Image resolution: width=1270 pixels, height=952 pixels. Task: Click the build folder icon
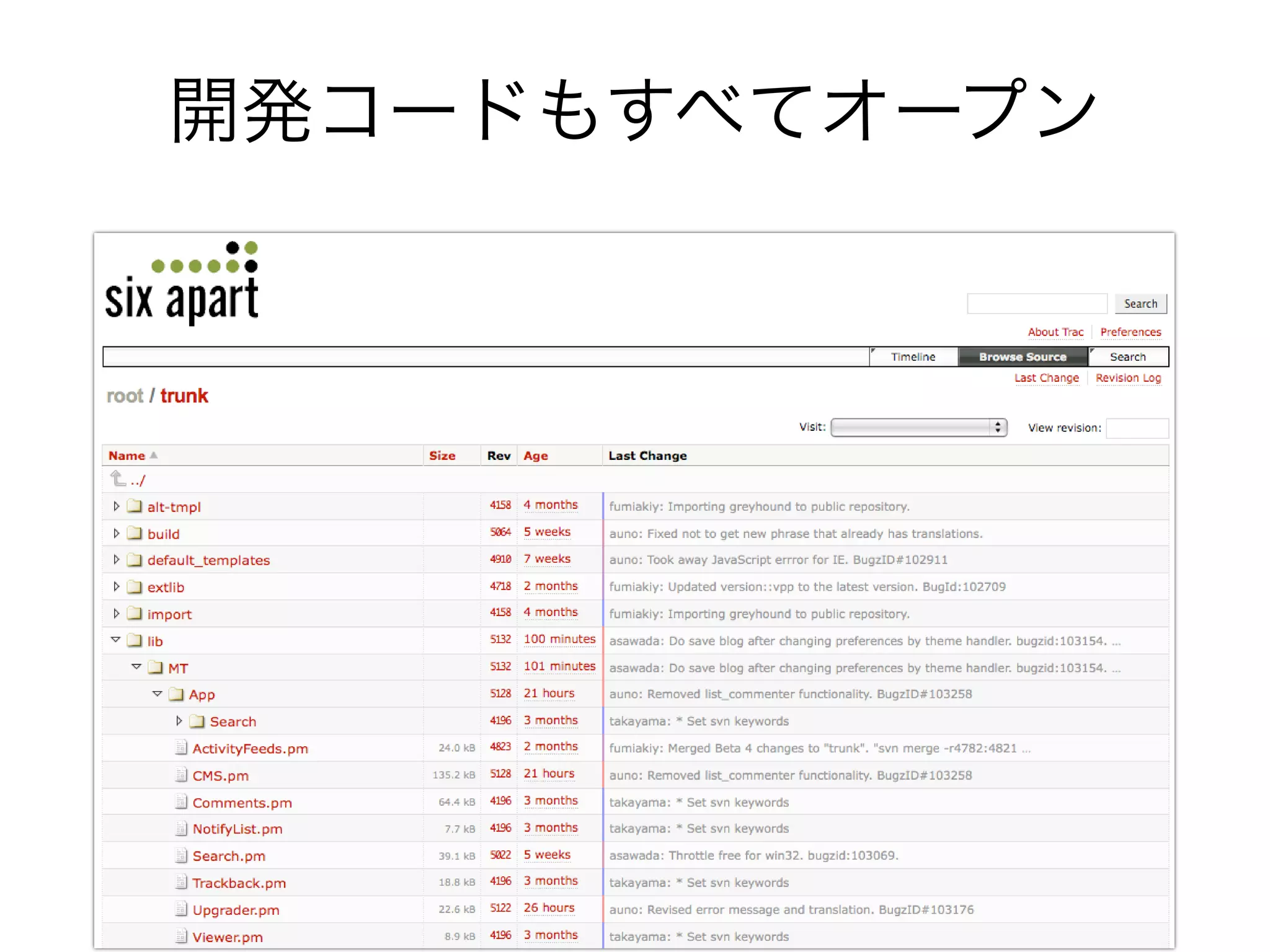point(135,533)
